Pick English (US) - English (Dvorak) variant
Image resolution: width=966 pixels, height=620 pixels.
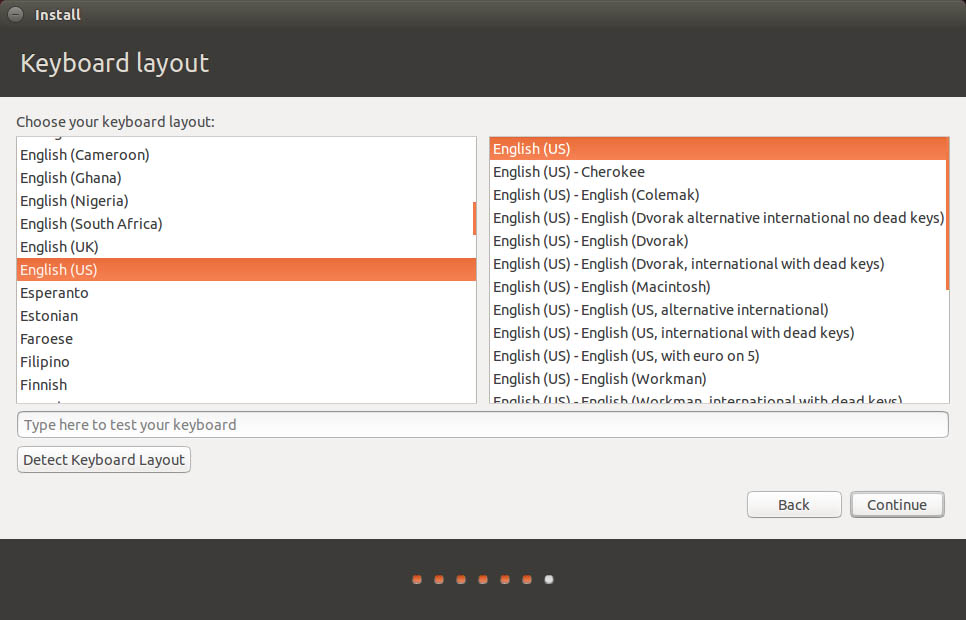pos(718,241)
